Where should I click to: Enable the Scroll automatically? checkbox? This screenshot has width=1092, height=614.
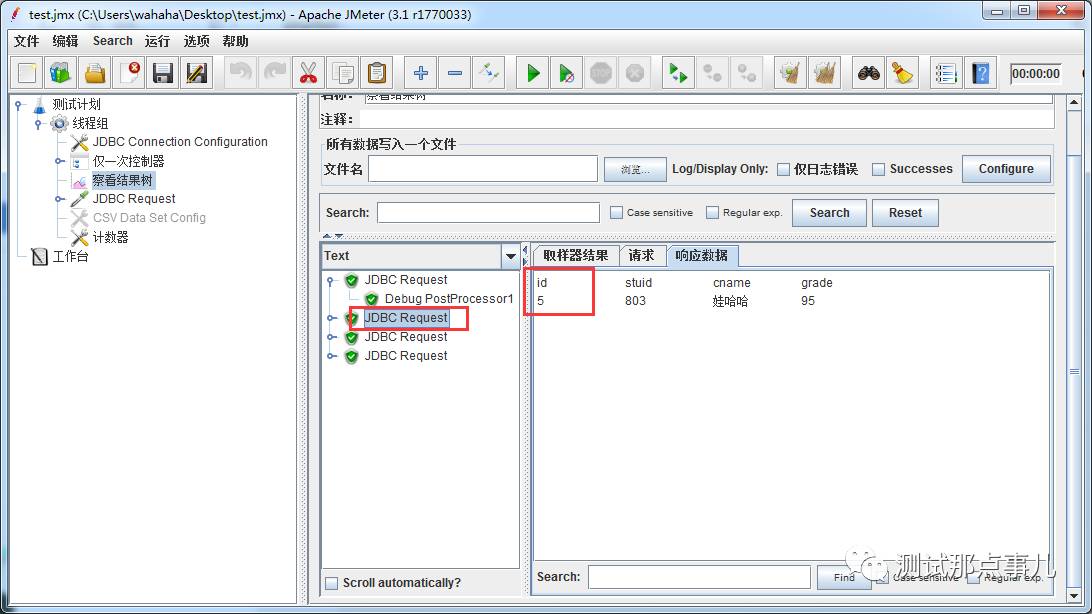tap(332, 583)
